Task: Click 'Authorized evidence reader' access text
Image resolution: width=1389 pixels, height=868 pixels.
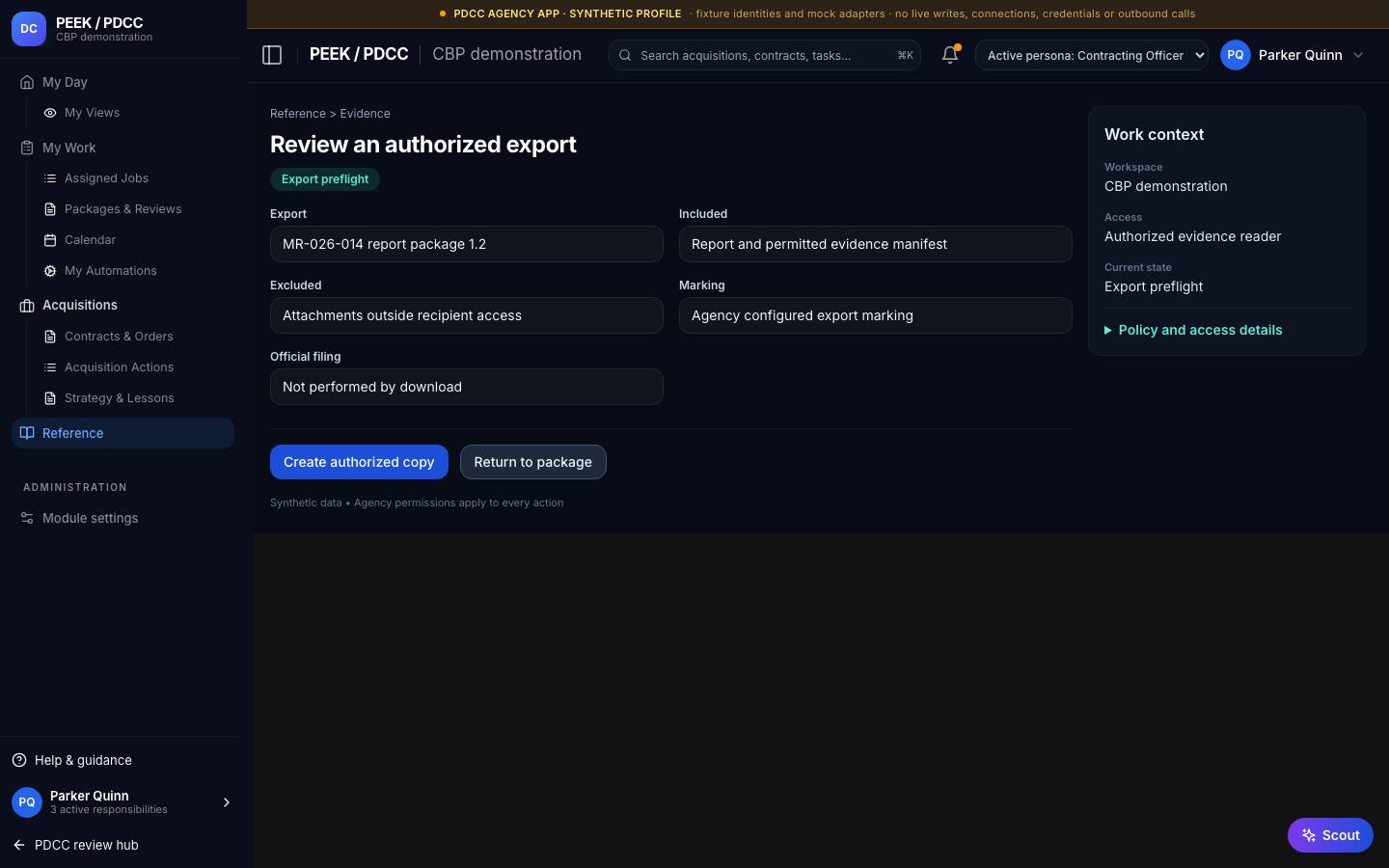Action: click(x=1193, y=236)
